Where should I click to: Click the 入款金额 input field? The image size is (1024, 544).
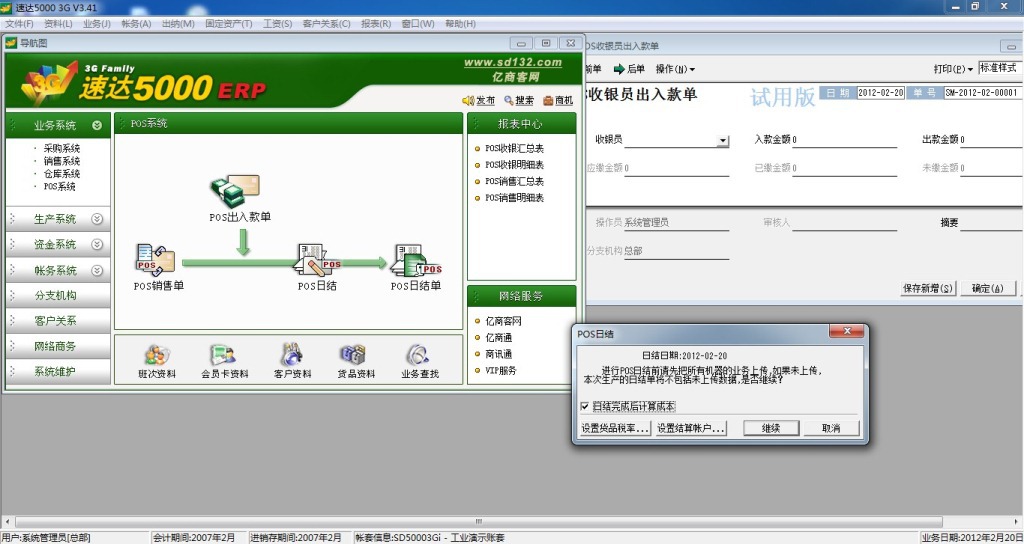[844, 140]
